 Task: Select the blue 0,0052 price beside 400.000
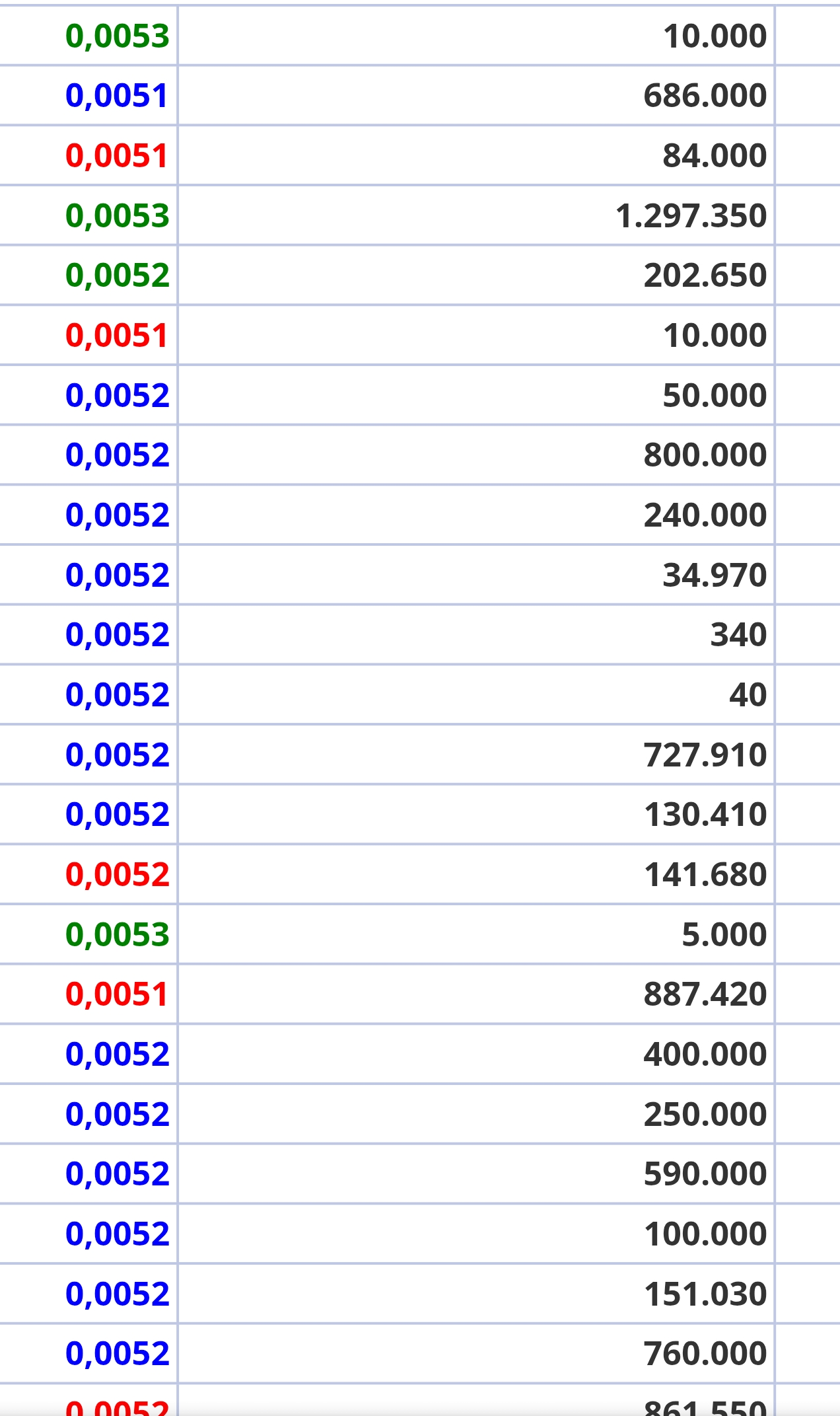pyautogui.click(x=118, y=1055)
